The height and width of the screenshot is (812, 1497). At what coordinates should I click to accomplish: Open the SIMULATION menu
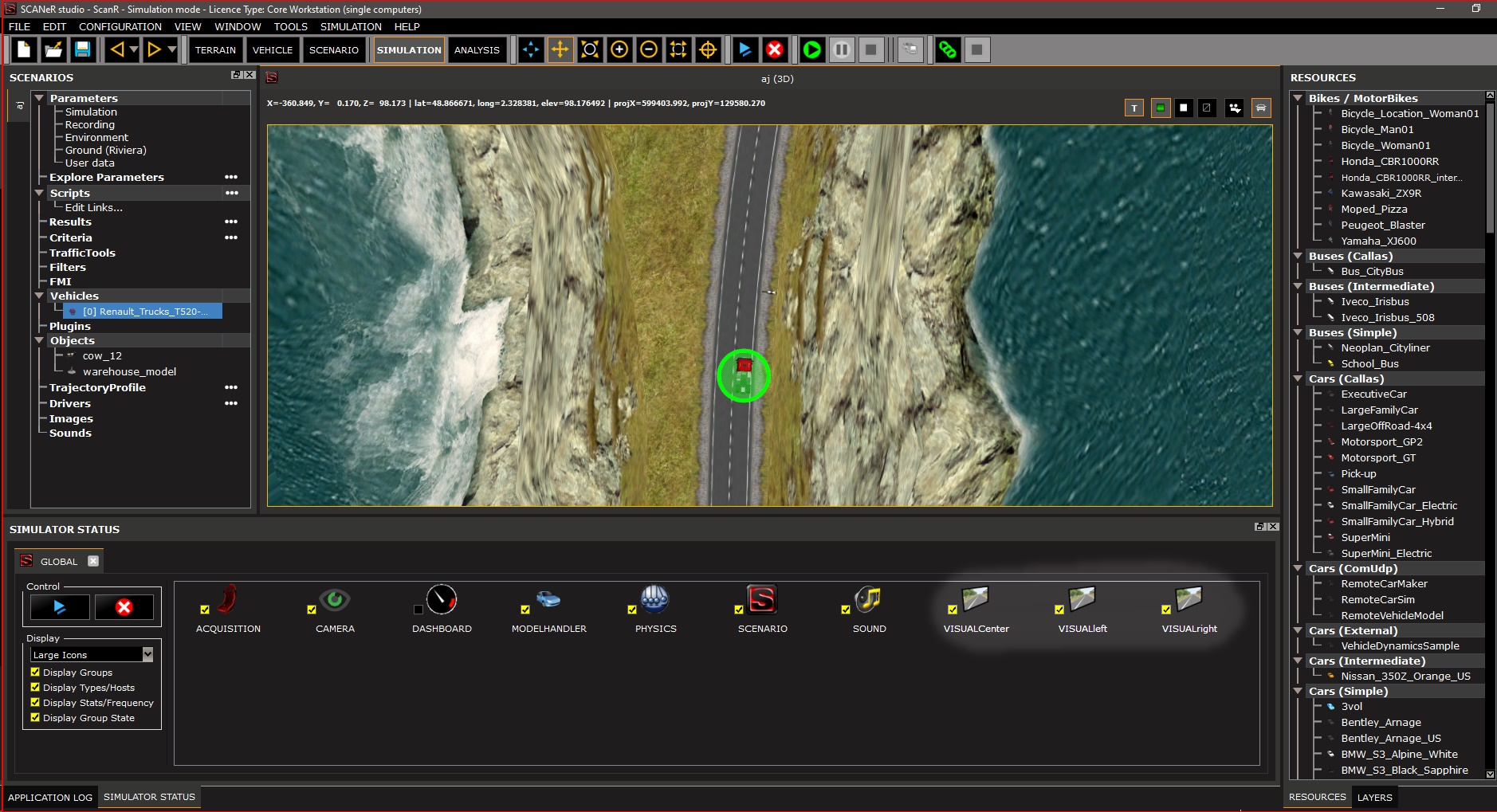(351, 26)
